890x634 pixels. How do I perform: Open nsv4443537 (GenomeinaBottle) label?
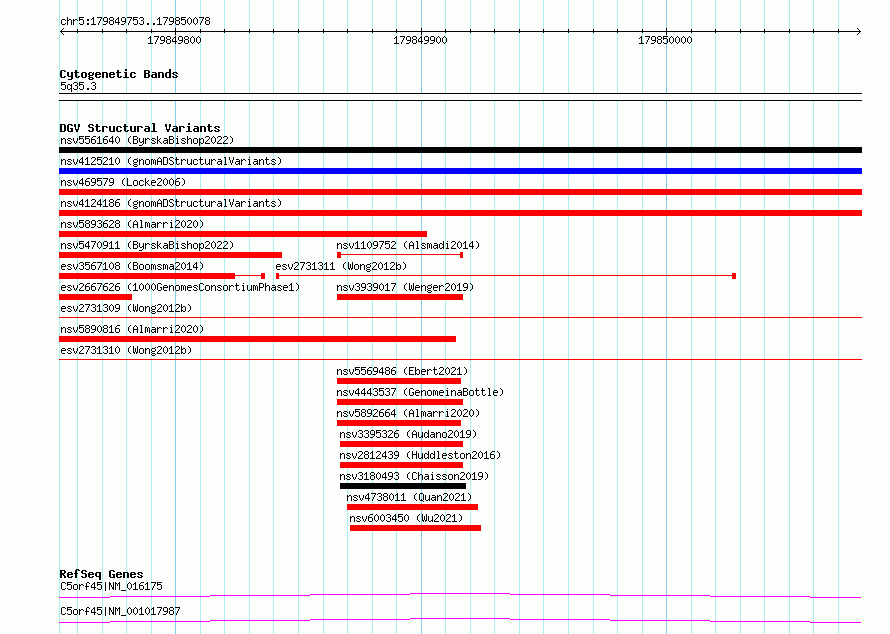pos(420,392)
